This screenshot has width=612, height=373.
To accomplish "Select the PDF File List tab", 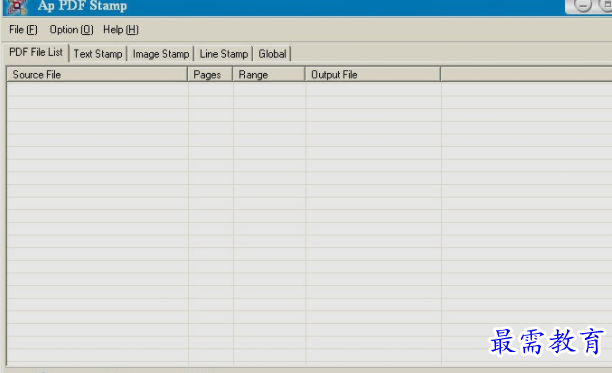I will click(36, 52).
